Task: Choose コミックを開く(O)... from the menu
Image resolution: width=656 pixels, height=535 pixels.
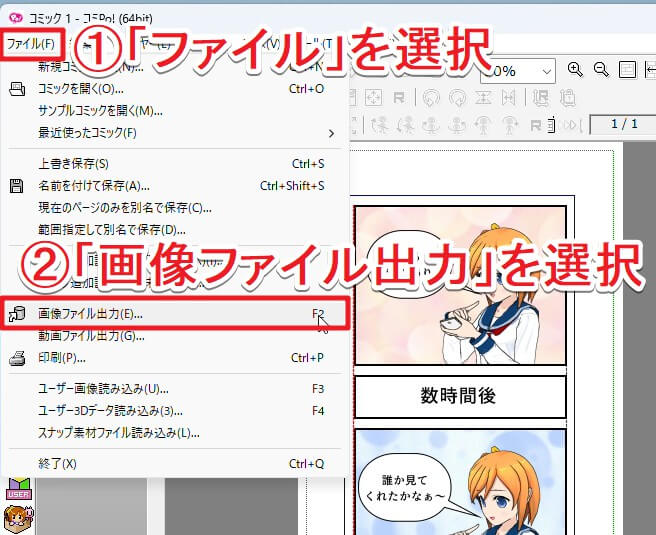Action: tap(175, 89)
